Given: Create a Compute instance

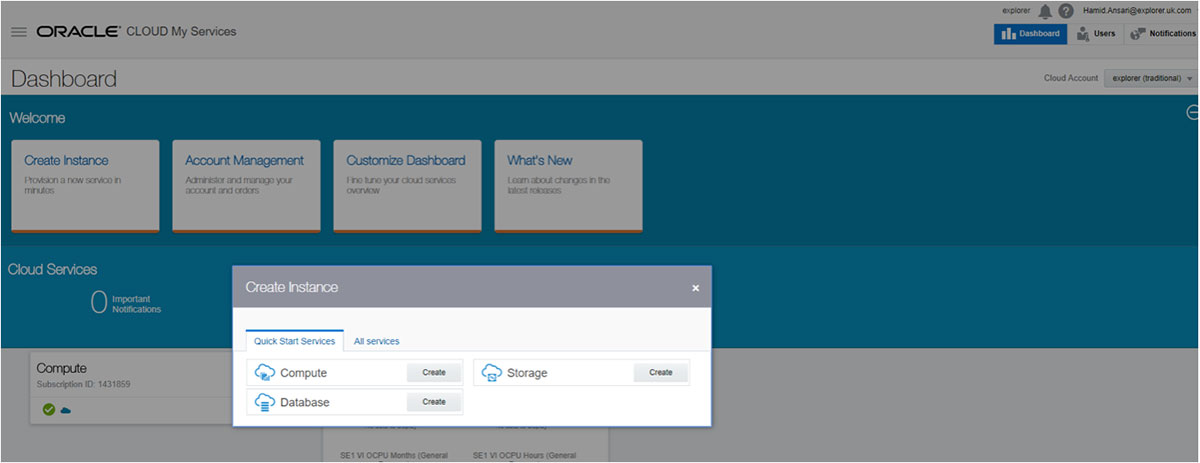Looking at the screenshot, I should point(433,372).
